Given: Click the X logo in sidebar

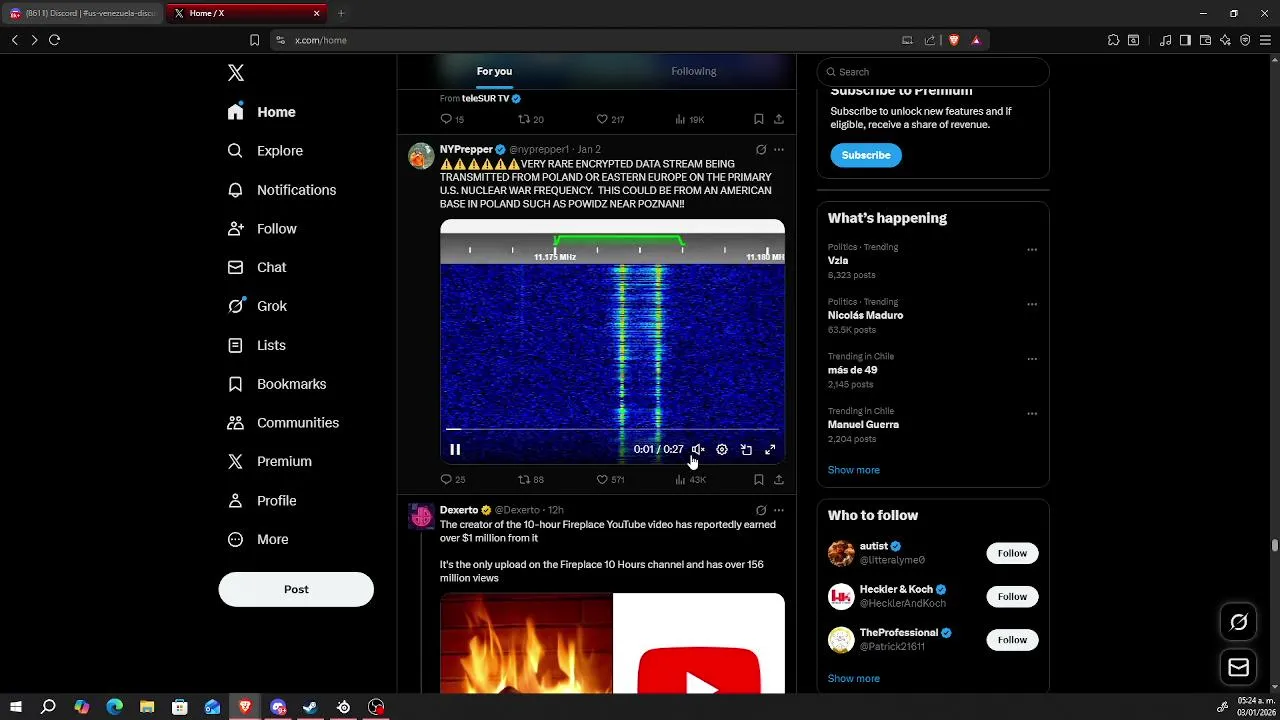Looking at the screenshot, I should 236,73.
